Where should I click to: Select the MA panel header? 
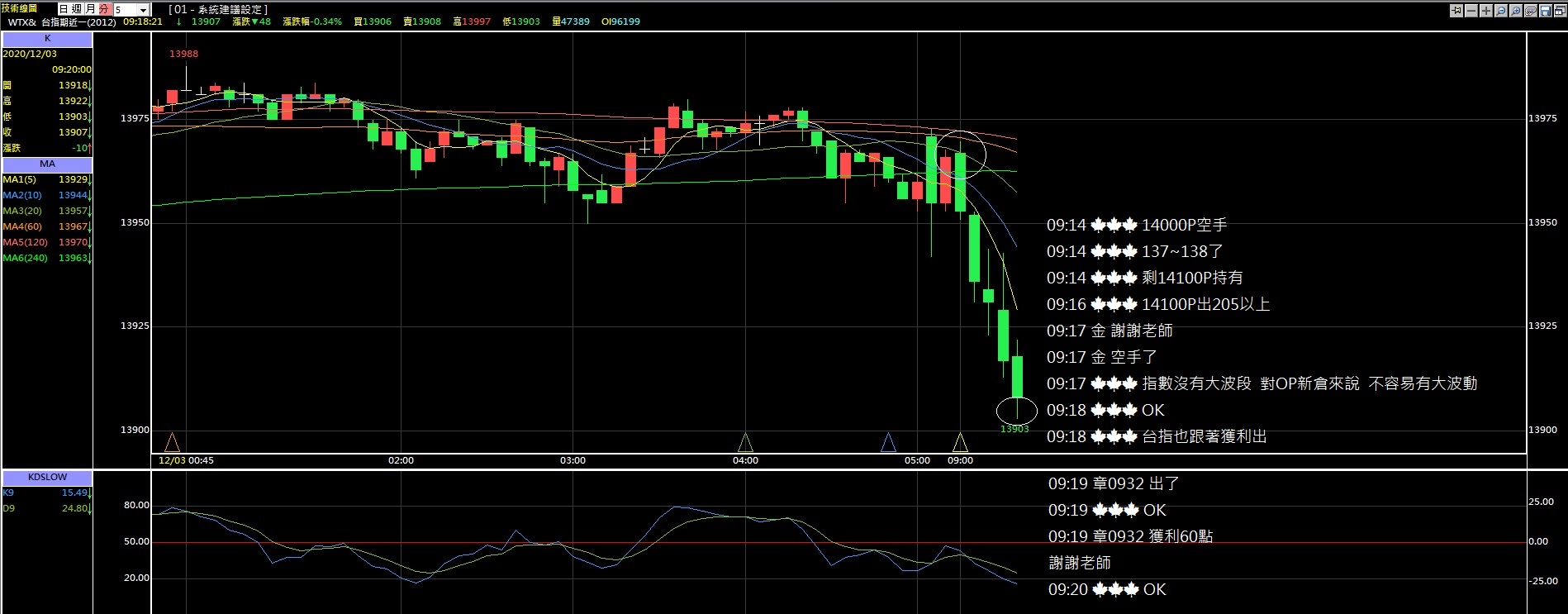pyautogui.click(x=47, y=164)
